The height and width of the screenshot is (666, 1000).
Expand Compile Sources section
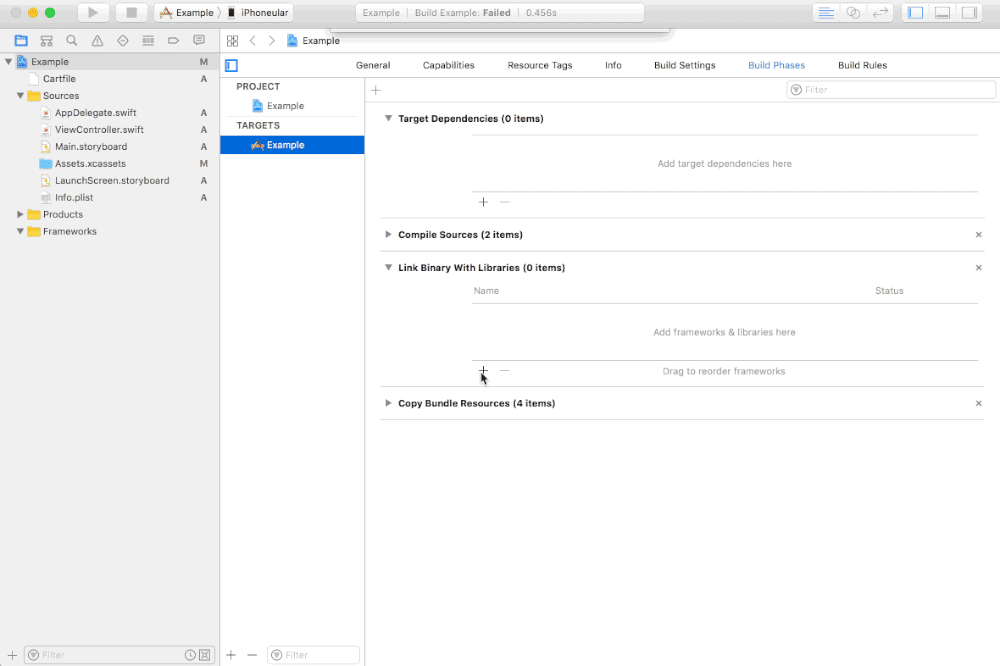388,235
